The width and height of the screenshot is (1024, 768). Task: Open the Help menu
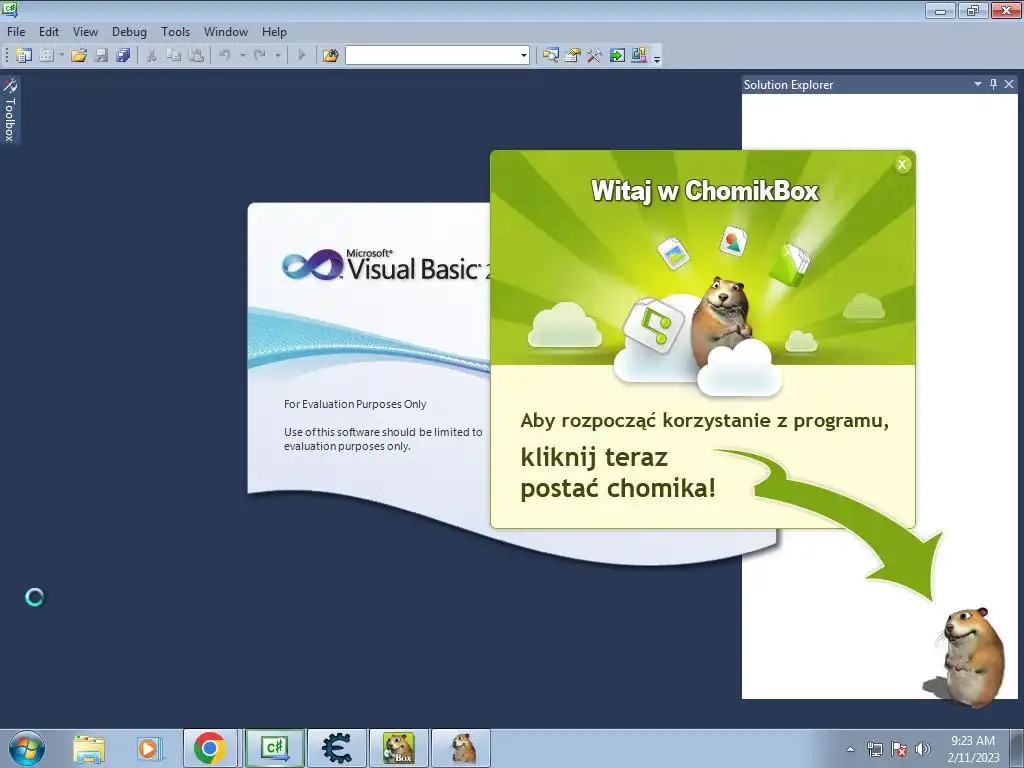[x=274, y=31]
